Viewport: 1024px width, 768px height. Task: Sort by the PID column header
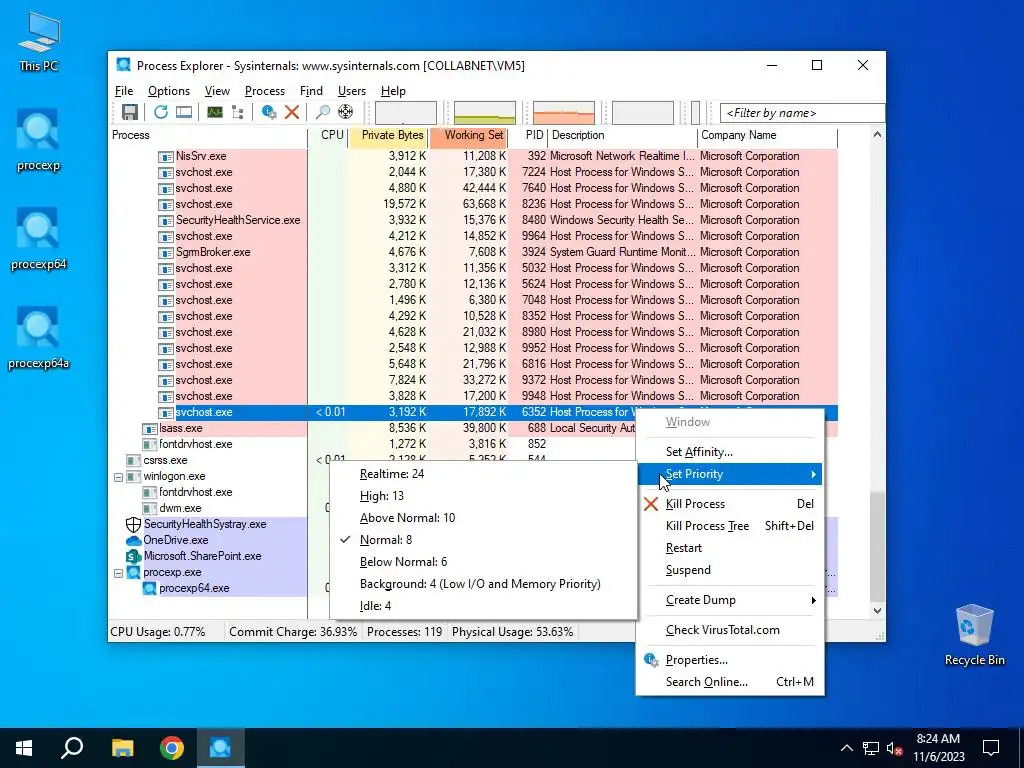(x=529, y=135)
